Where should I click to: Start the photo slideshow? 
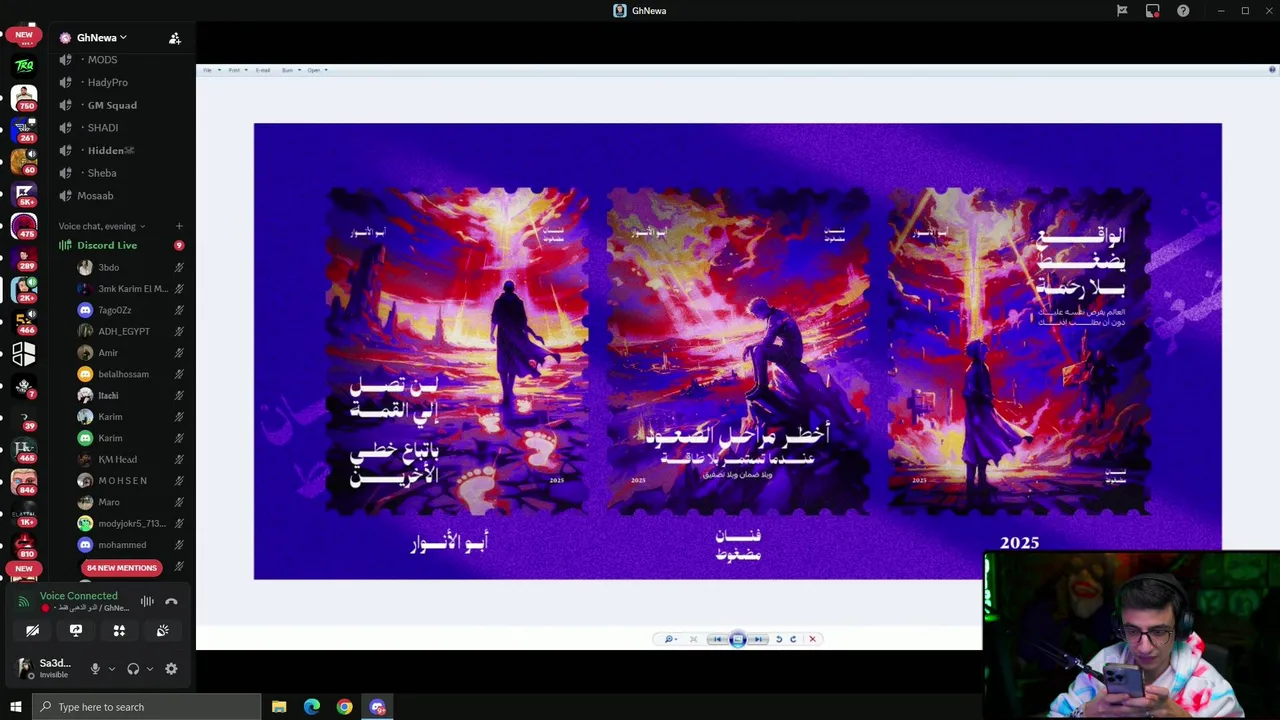pos(738,639)
